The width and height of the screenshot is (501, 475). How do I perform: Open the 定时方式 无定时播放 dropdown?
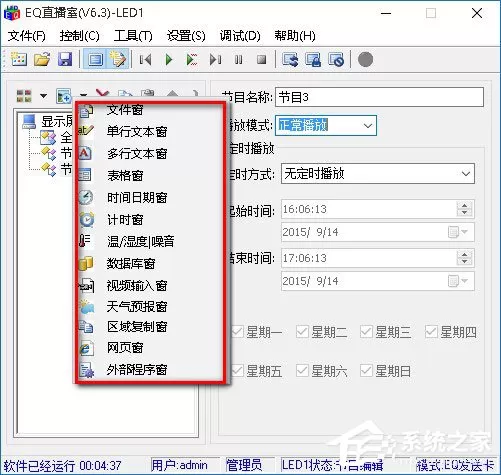[x=378, y=173]
